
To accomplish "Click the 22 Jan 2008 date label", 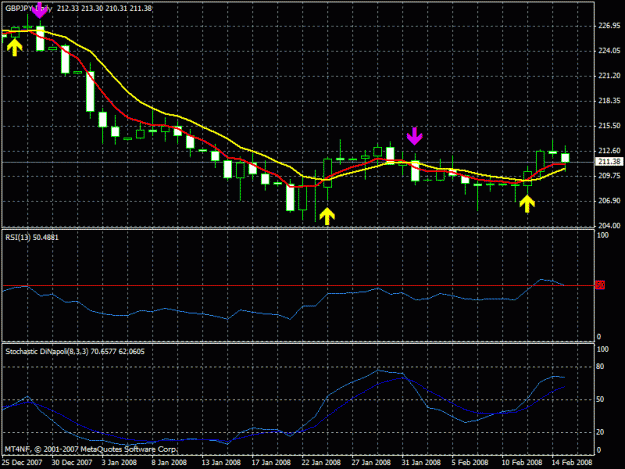I will pos(321,462).
